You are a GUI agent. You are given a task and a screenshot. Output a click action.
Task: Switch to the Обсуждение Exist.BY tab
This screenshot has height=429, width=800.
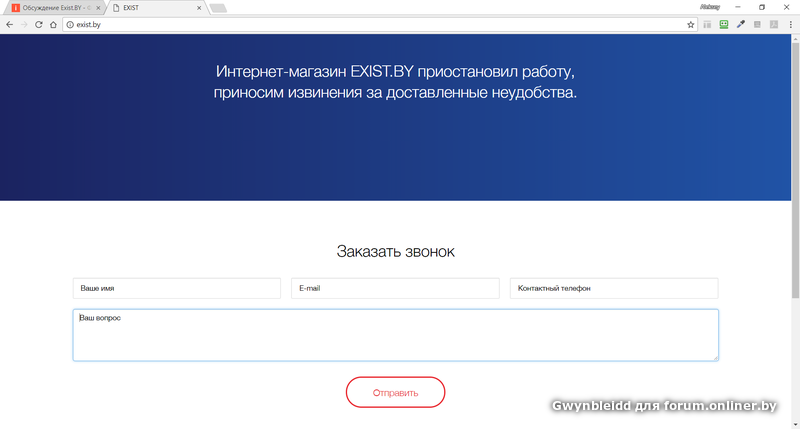click(x=53, y=8)
